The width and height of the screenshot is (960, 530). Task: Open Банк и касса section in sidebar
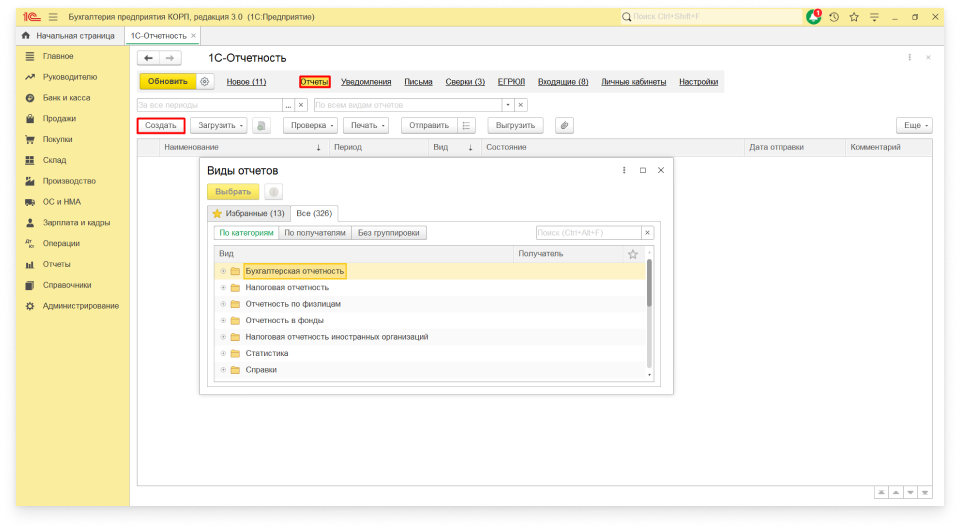point(66,98)
